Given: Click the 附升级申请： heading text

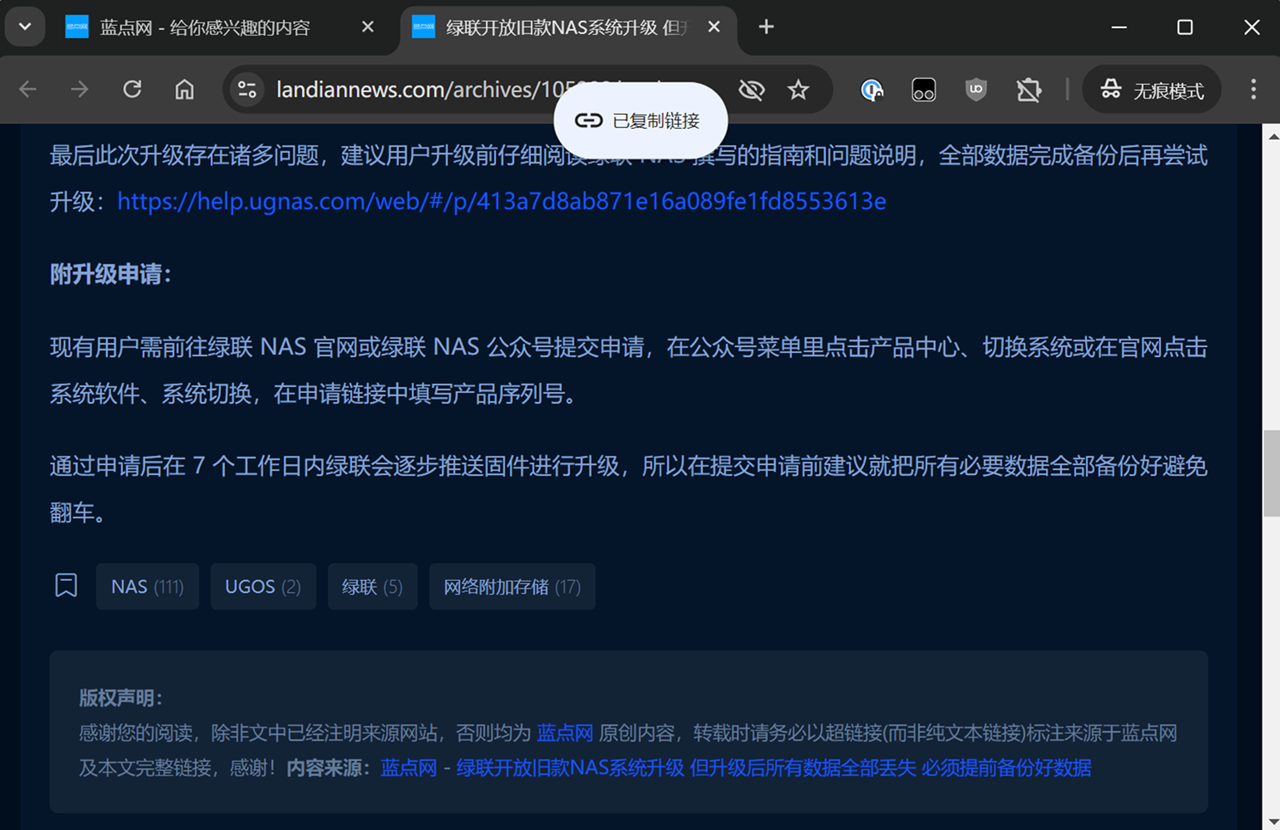Looking at the screenshot, I should tap(111, 274).
